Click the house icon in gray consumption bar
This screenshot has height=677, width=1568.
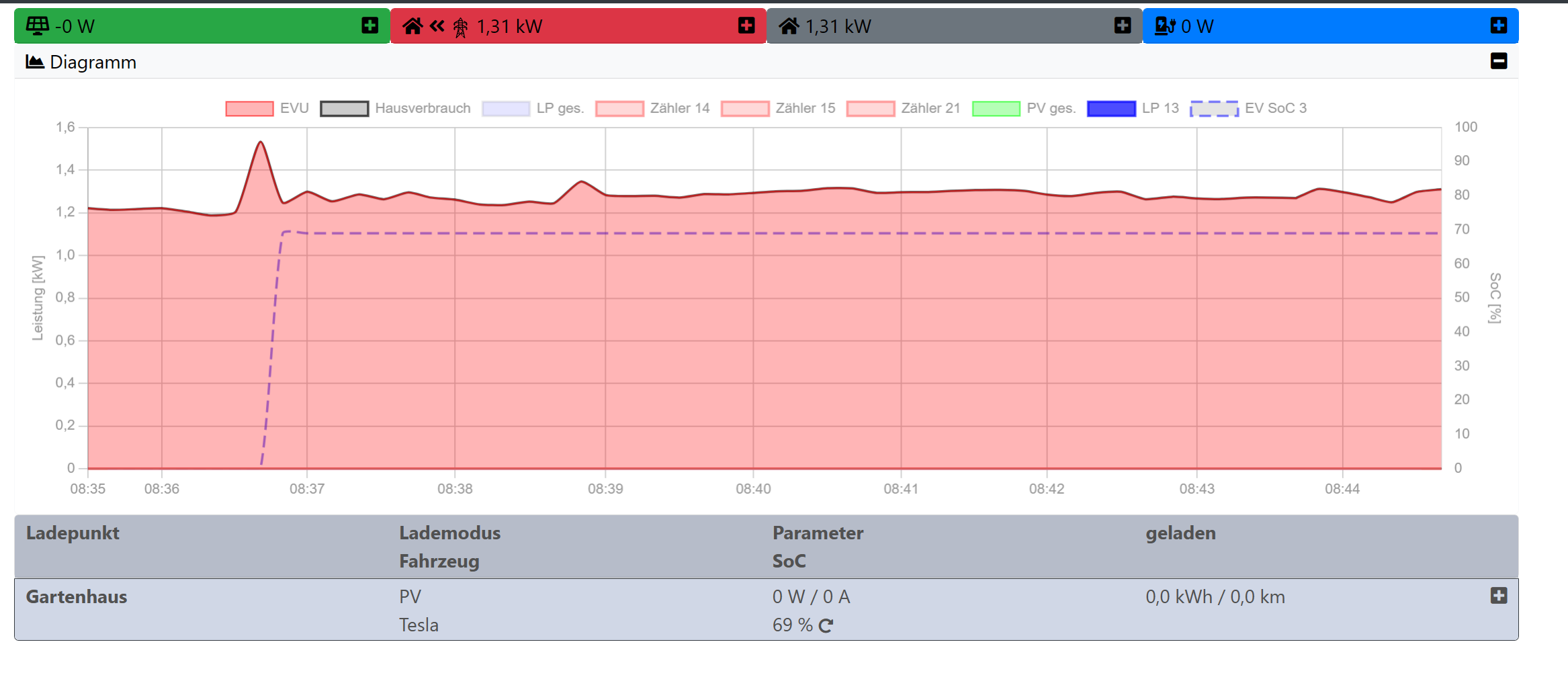[x=789, y=26]
